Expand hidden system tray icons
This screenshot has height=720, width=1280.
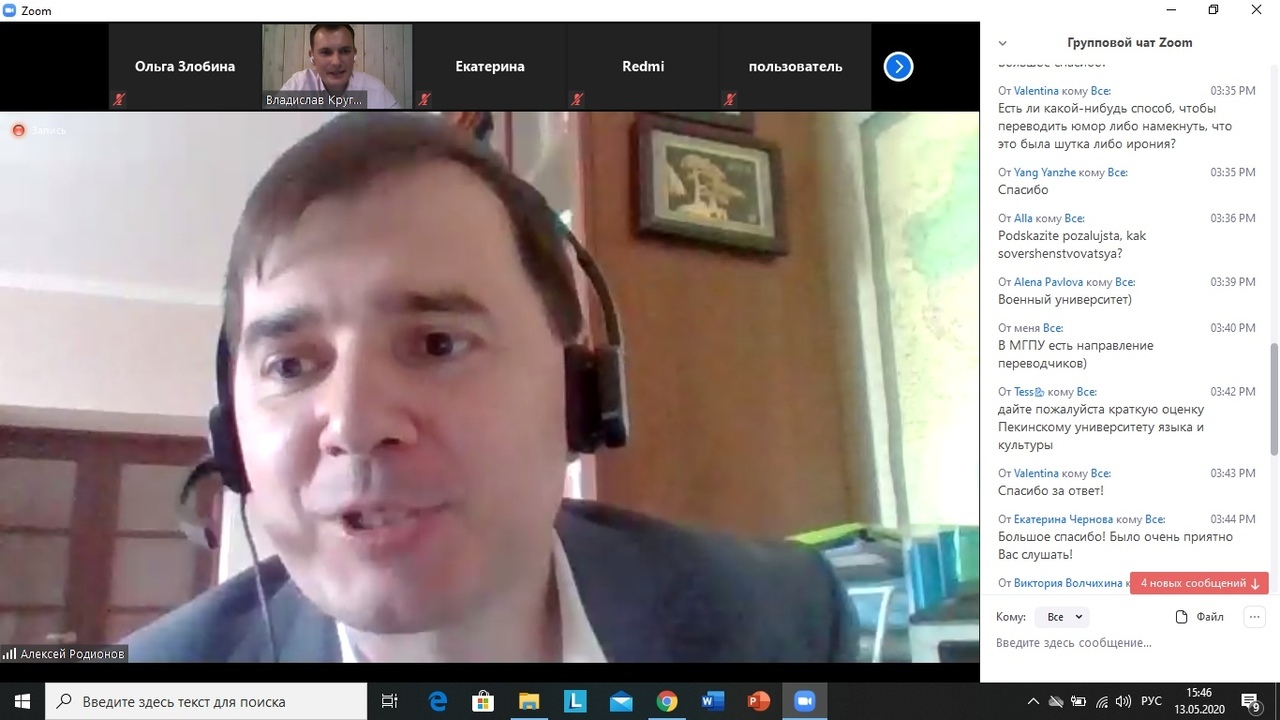click(1033, 701)
